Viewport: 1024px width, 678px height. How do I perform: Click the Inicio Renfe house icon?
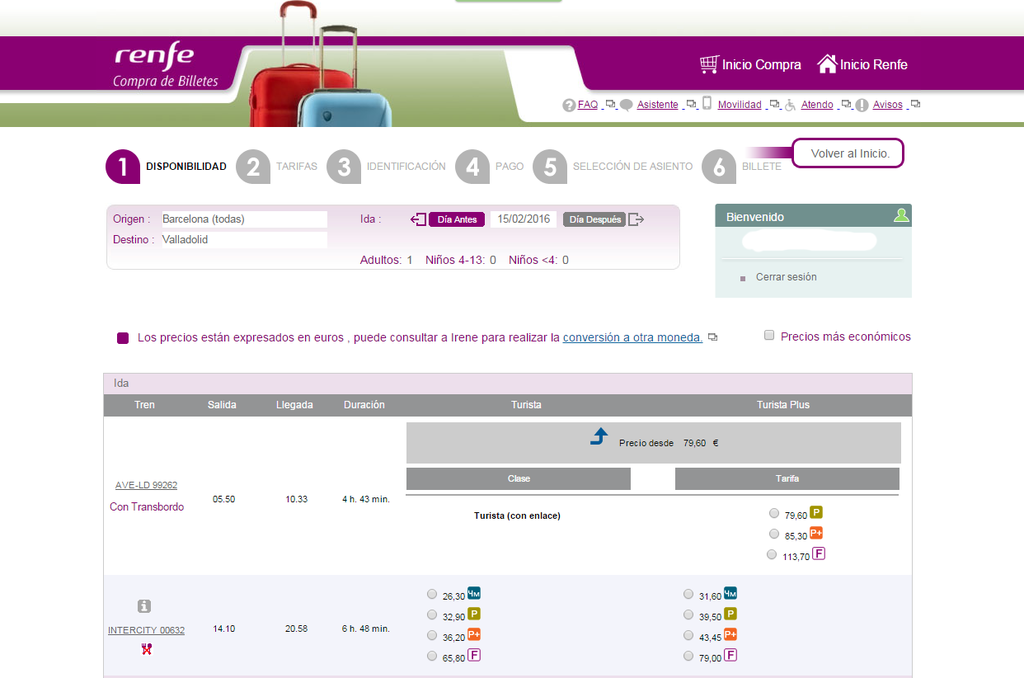click(x=827, y=63)
